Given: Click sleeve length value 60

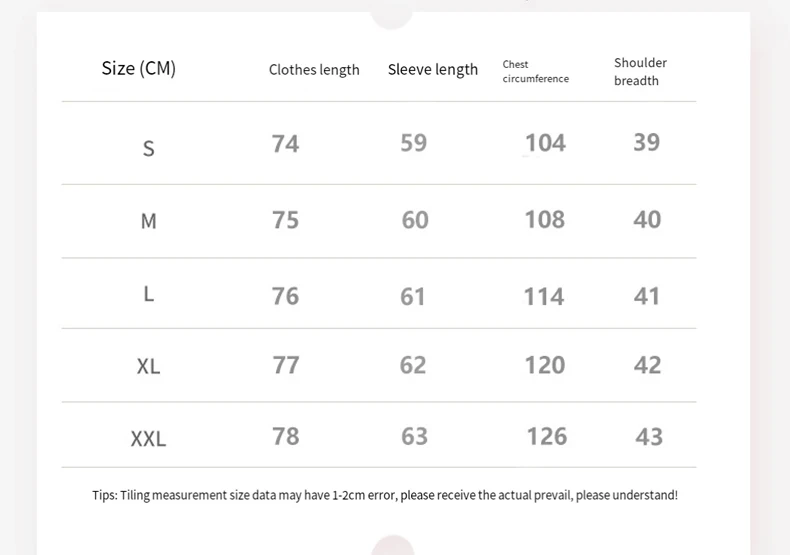Looking at the screenshot, I should [x=415, y=219].
